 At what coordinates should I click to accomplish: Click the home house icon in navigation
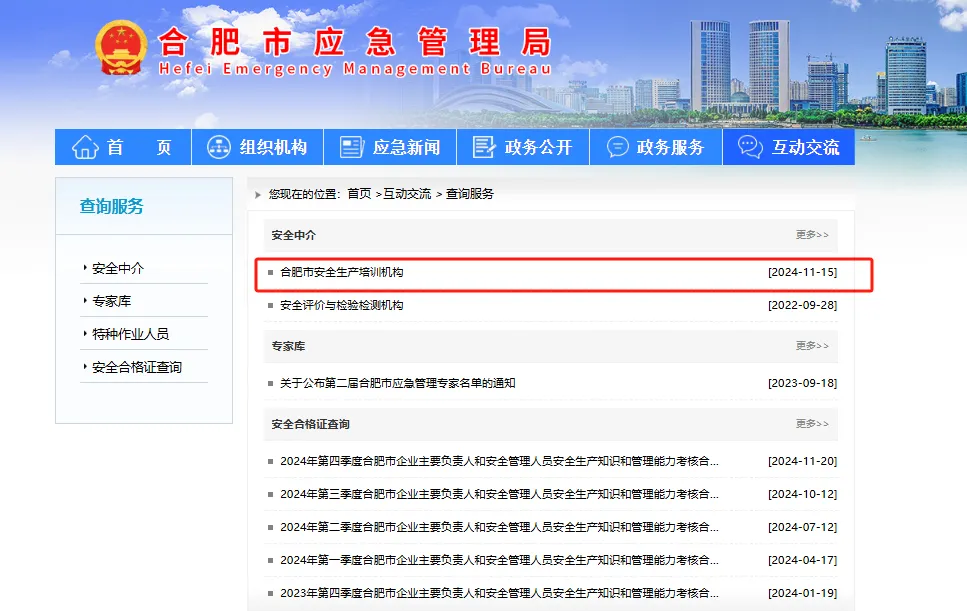pyautogui.click(x=85, y=147)
